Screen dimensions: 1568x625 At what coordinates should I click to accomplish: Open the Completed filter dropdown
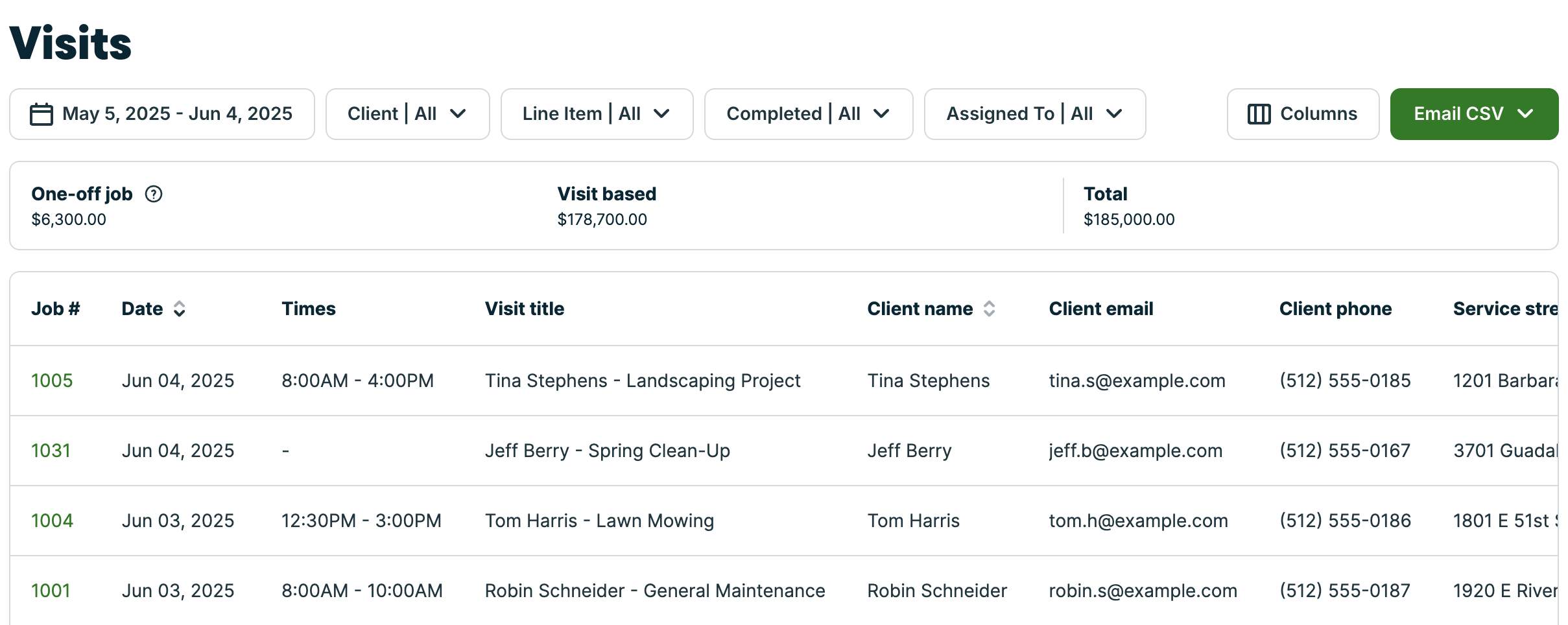click(809, 114)
